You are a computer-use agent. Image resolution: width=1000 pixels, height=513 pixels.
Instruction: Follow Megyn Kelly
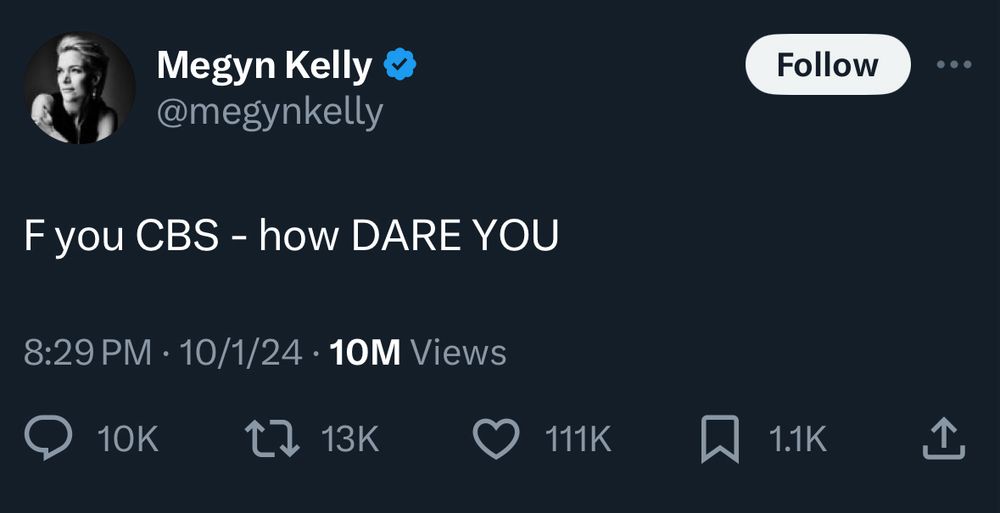(x=828, y=64)
